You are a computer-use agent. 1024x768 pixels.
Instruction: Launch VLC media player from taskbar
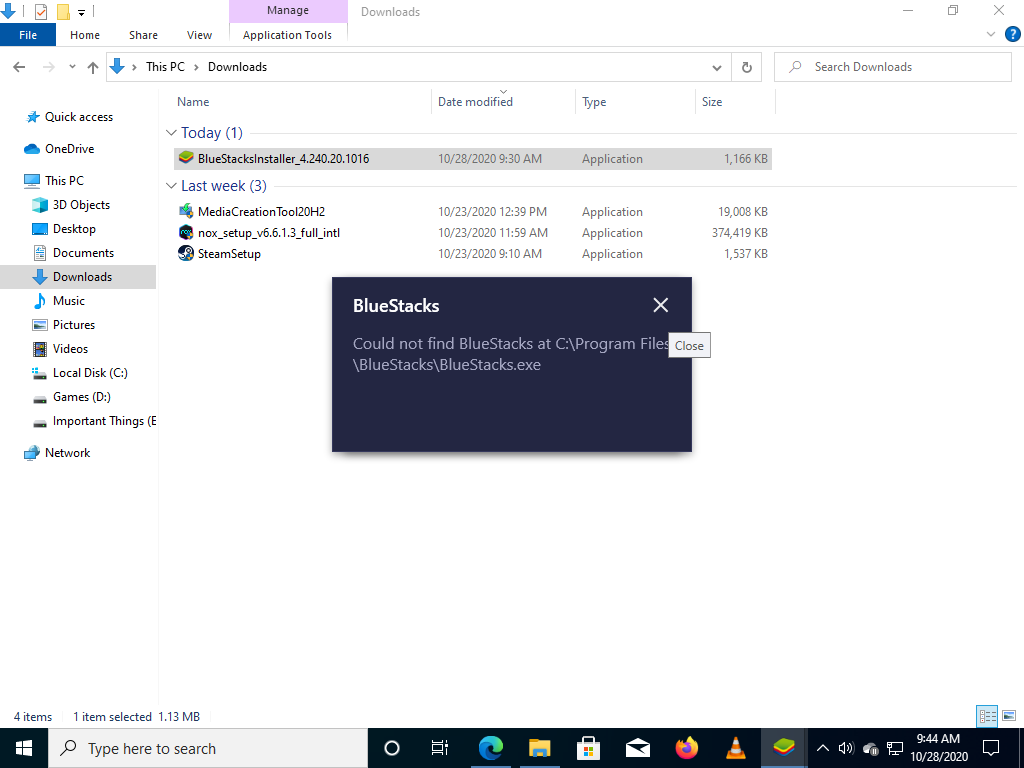[735, 748]
